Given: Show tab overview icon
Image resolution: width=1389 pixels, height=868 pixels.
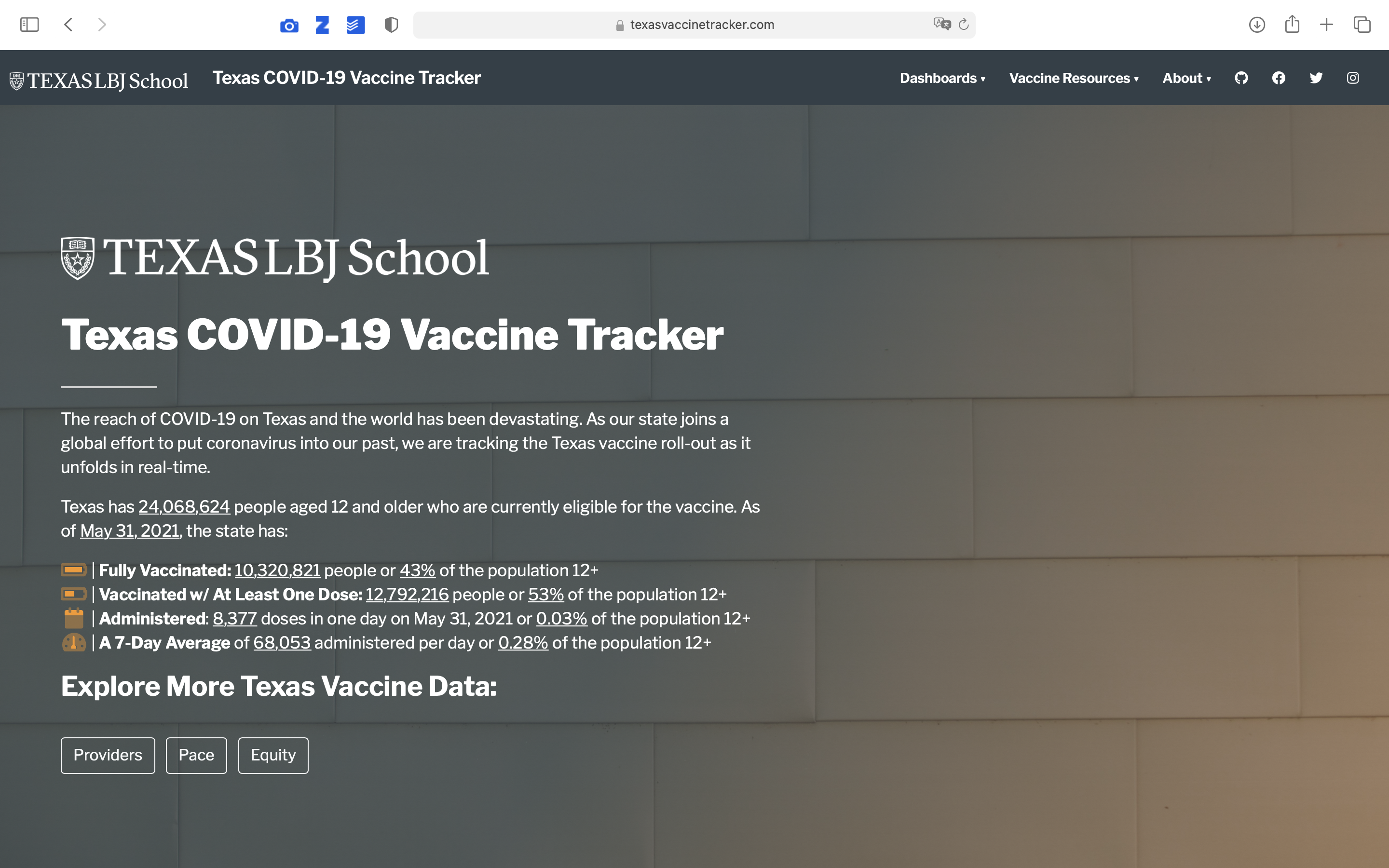Looking at the screenshot, I should coord(1362,25).
